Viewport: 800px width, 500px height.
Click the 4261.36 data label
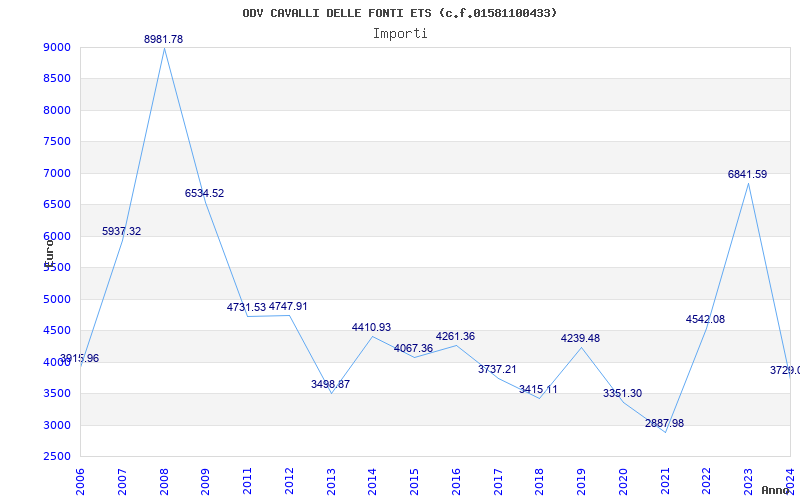455,336
